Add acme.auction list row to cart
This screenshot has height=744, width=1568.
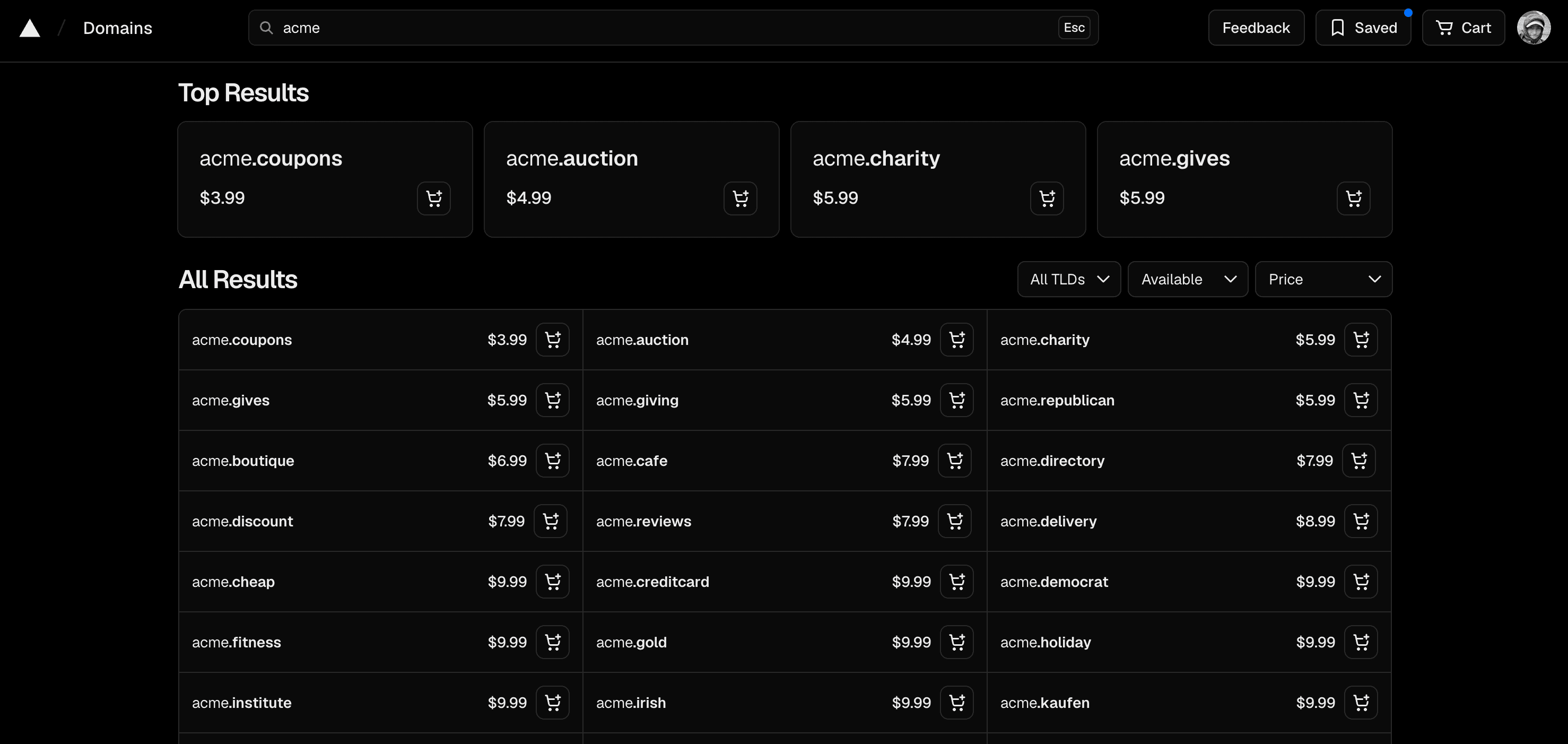(x=957, y=339)
